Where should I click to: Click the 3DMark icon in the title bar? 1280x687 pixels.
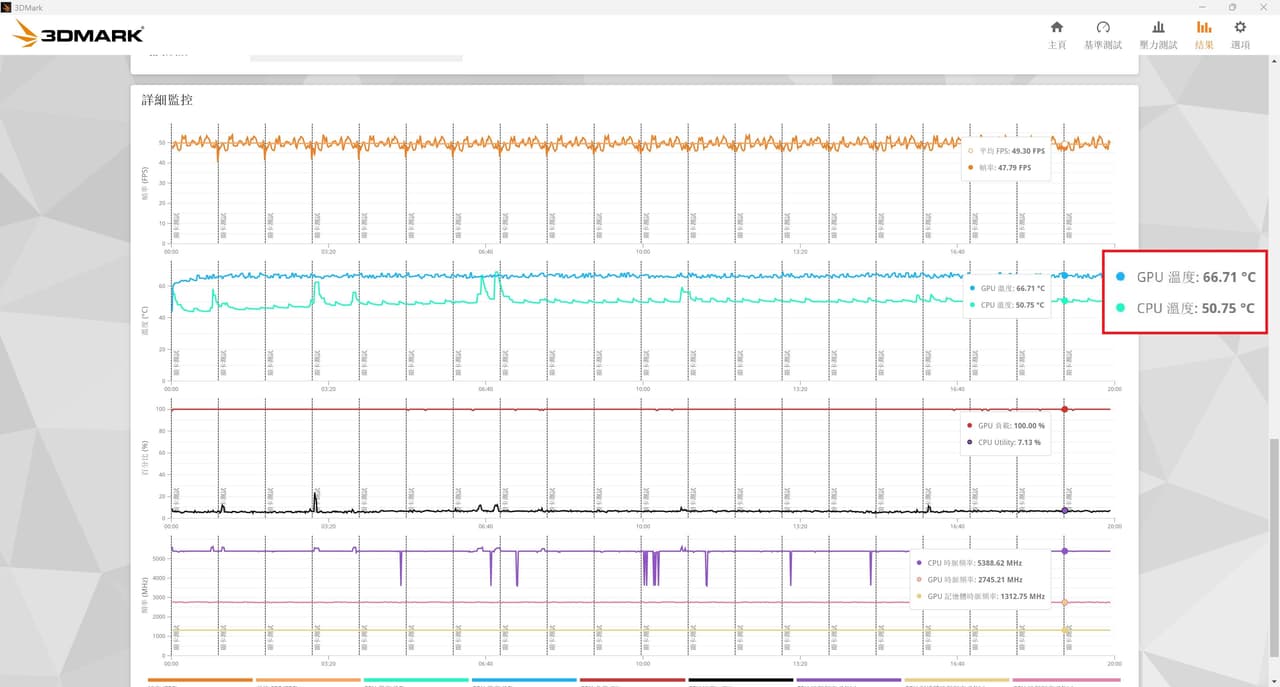pyautogui.click(x=6, y=6)
